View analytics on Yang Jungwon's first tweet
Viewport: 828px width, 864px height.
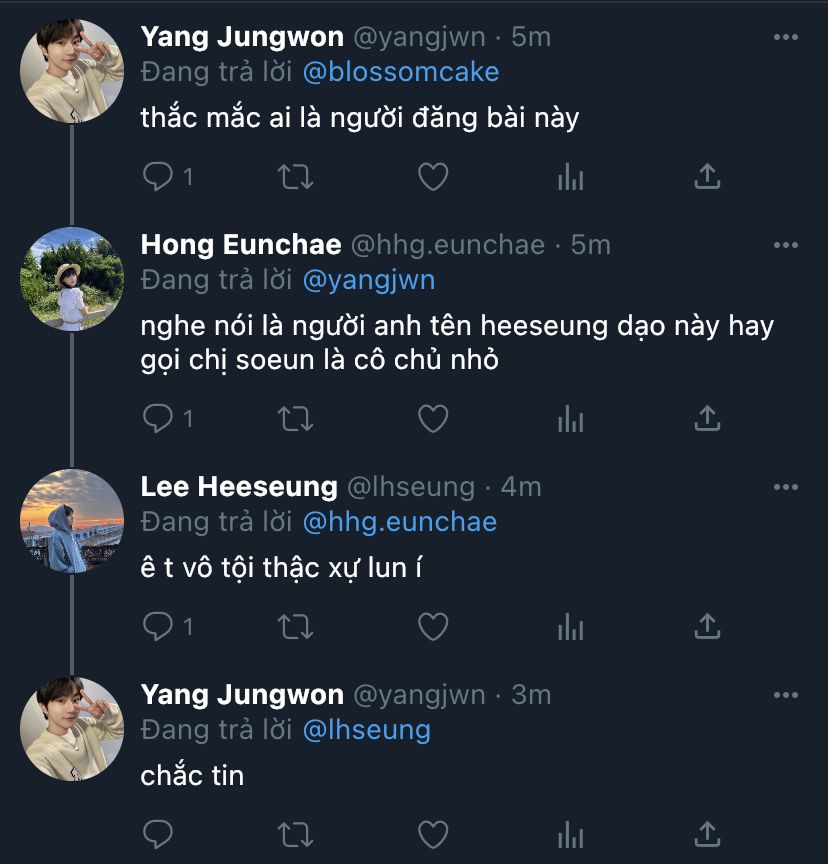point(570,177)
